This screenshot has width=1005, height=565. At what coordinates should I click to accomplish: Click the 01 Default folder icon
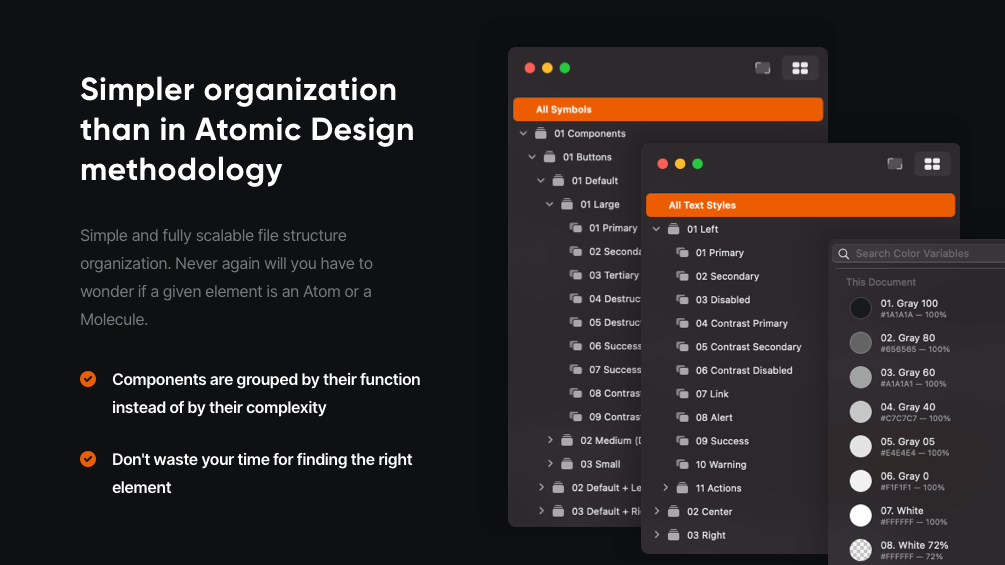pos(559,181)
